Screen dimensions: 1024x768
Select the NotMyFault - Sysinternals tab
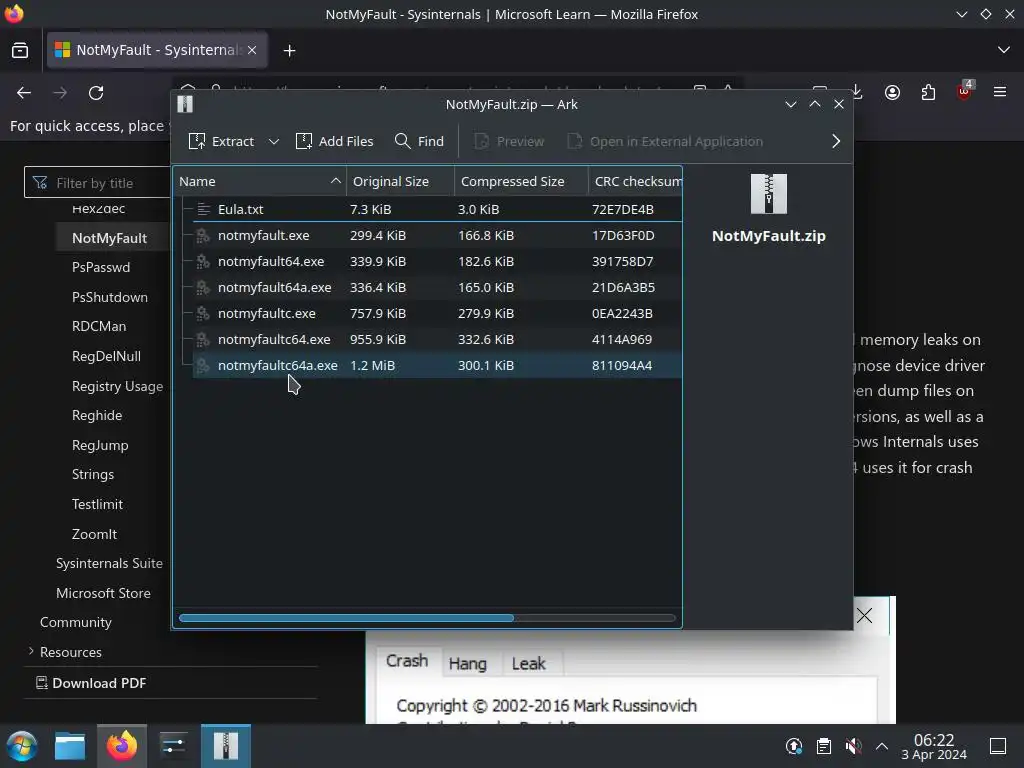[157, 50]
